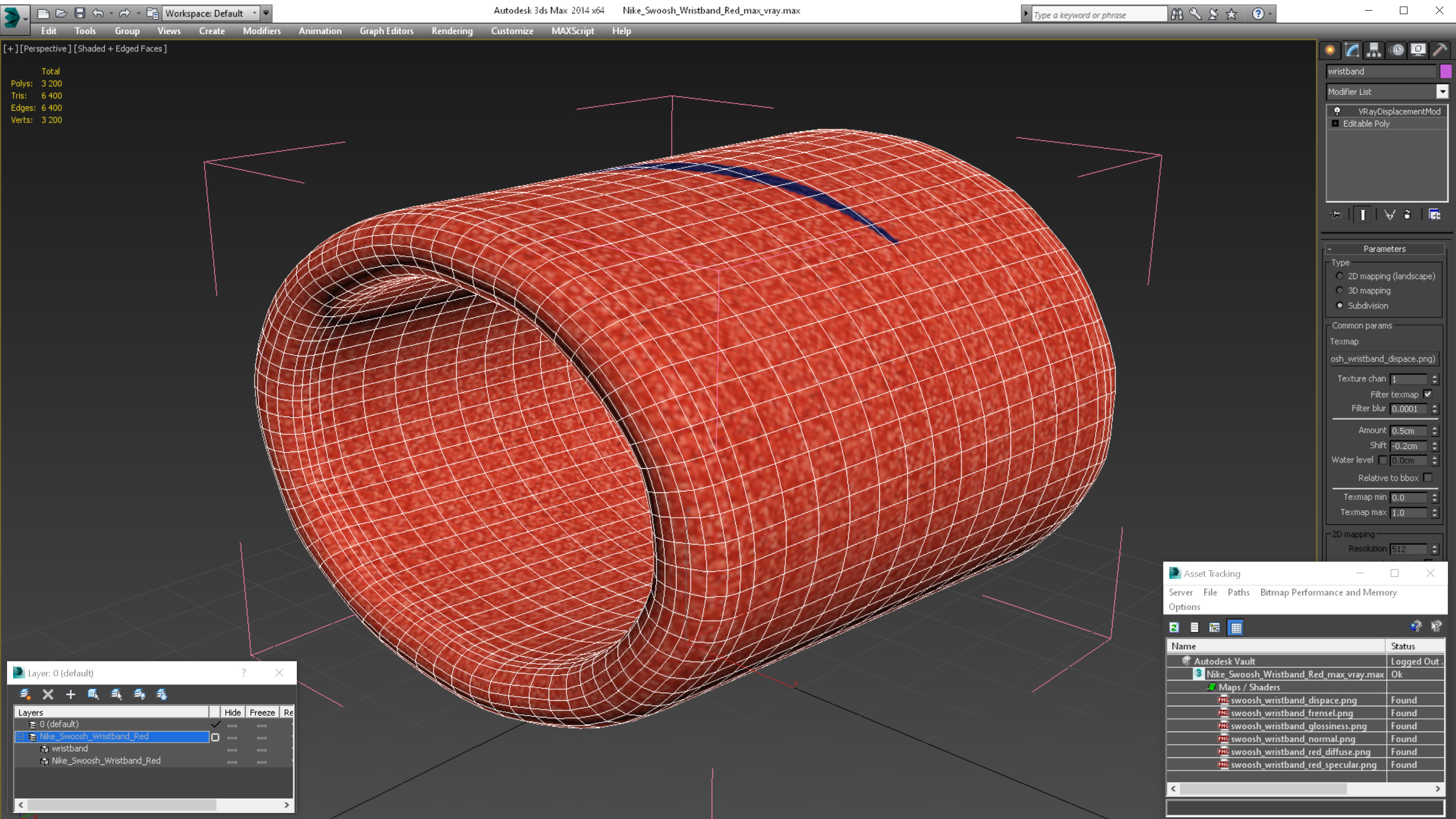Toggle VRayDisplacementMod lightbulb on/off

tap(1337, 111)
